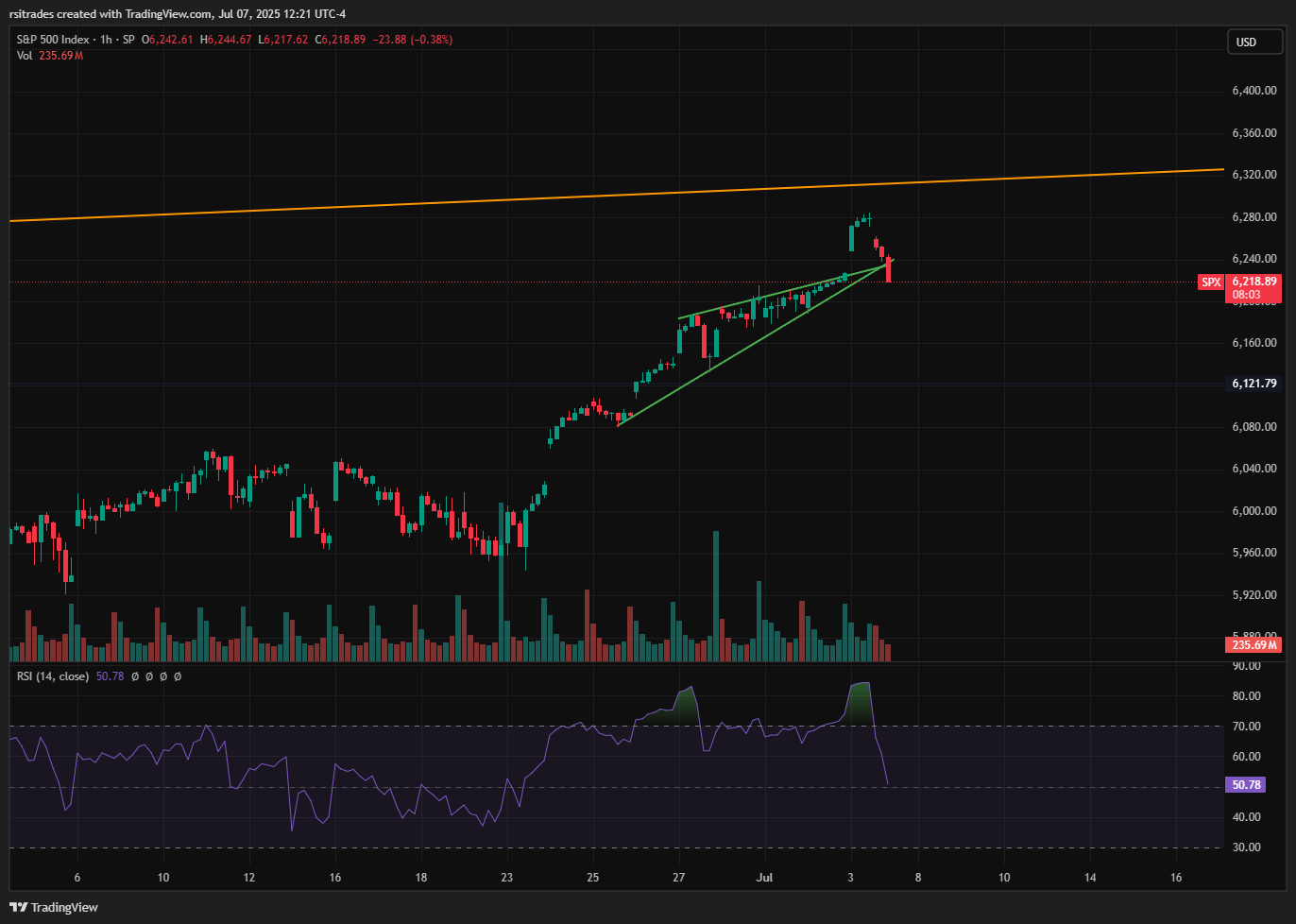Click the 18 date on time axis
This screenshot has width=1296, height=924.
point(421,878)
